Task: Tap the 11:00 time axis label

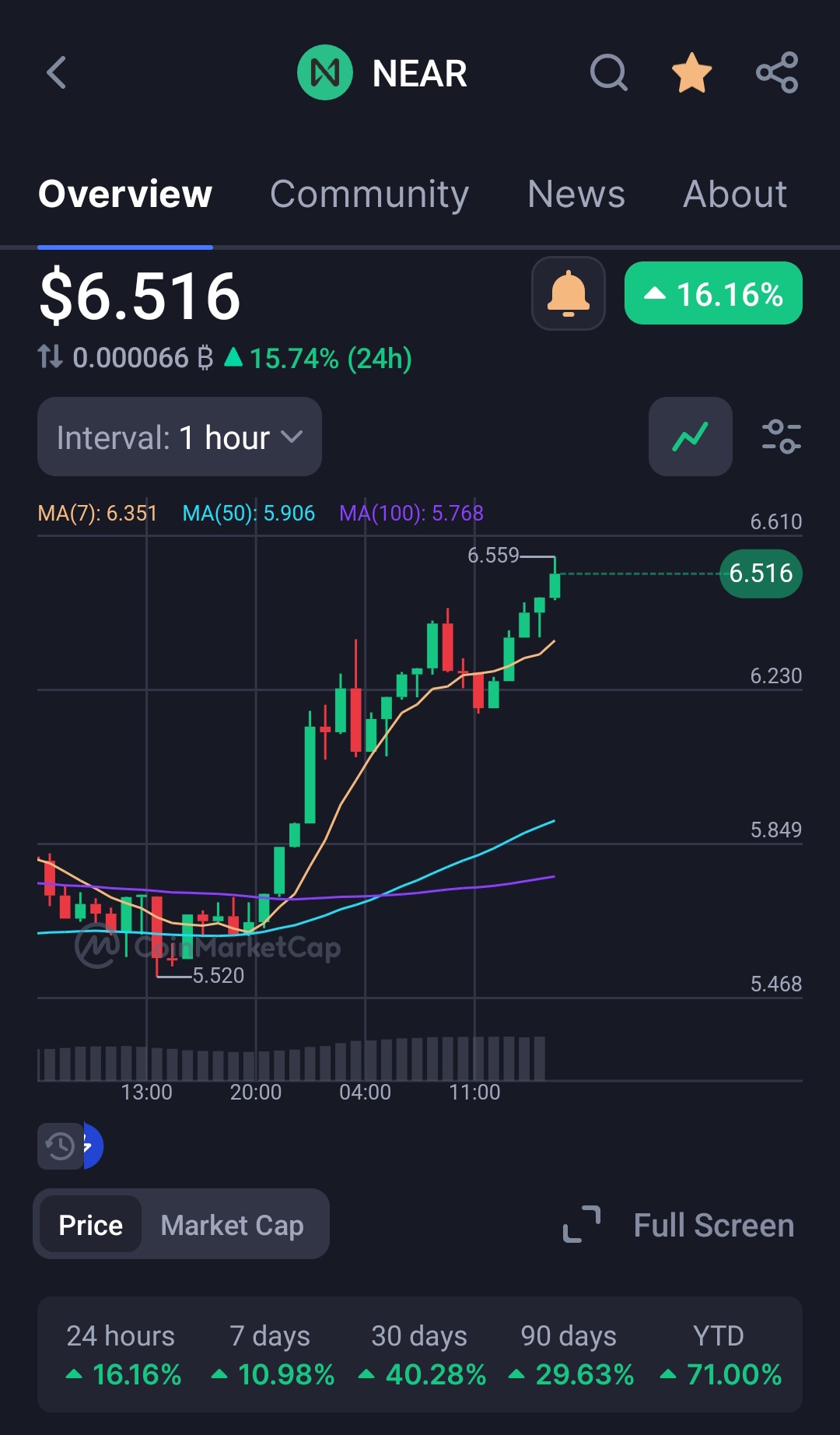Action: tap(475, 1092)
